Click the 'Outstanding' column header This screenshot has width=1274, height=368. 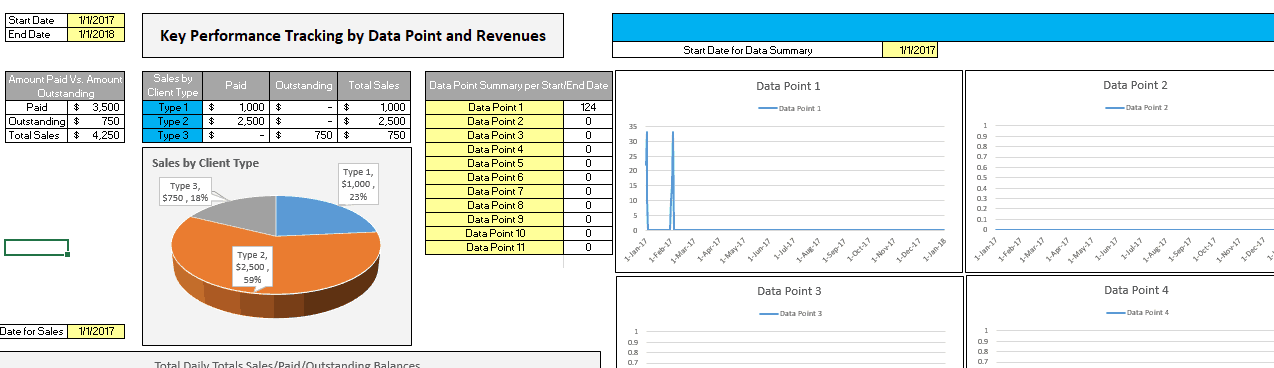(304, 86)
